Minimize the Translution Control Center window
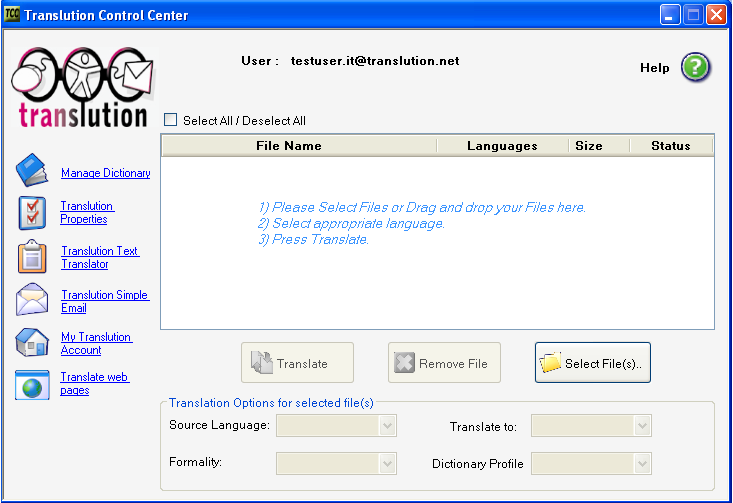Viewport: 733px width, 503px height. point(670,15)
